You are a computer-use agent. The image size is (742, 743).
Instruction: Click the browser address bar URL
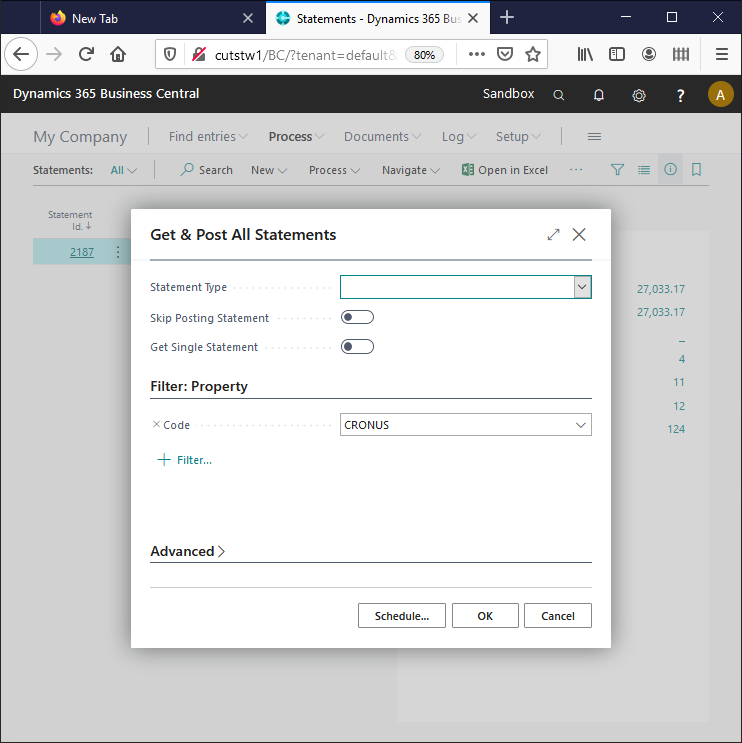click(x=306, y=55)
